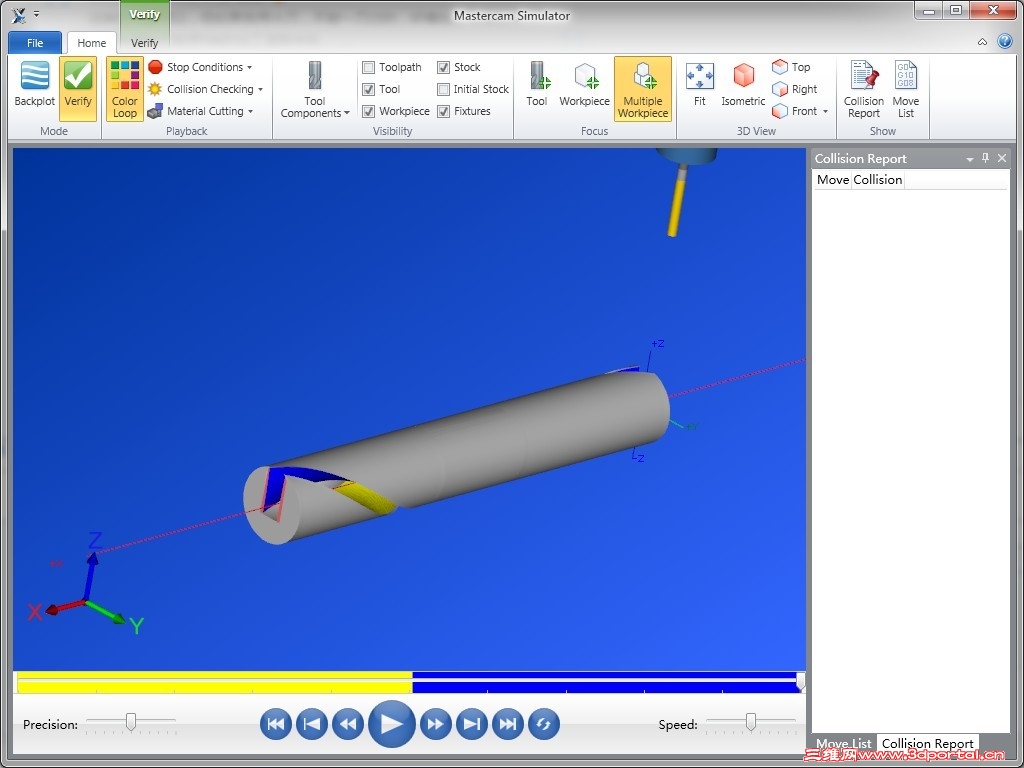Play the simulation

392,724
